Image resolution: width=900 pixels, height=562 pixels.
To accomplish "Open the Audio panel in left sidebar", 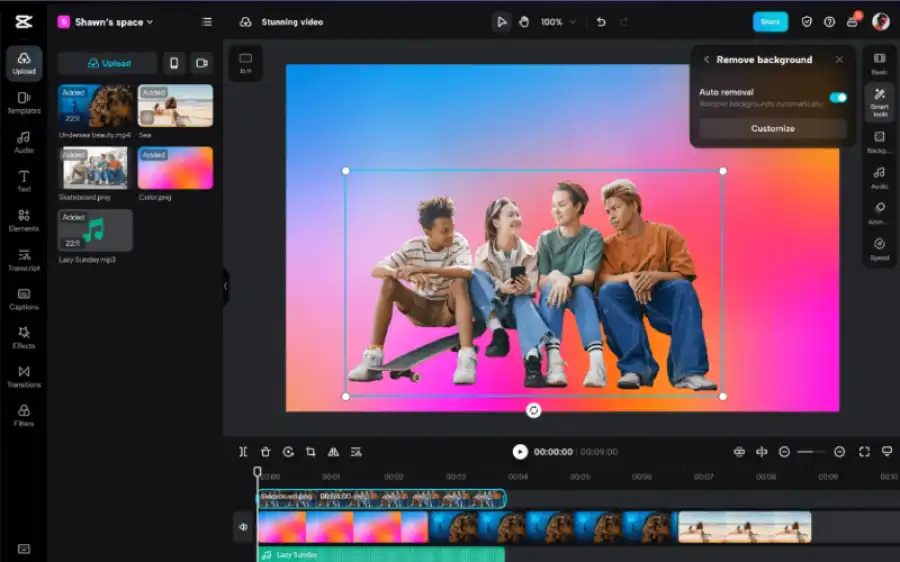I will [24, 142].
